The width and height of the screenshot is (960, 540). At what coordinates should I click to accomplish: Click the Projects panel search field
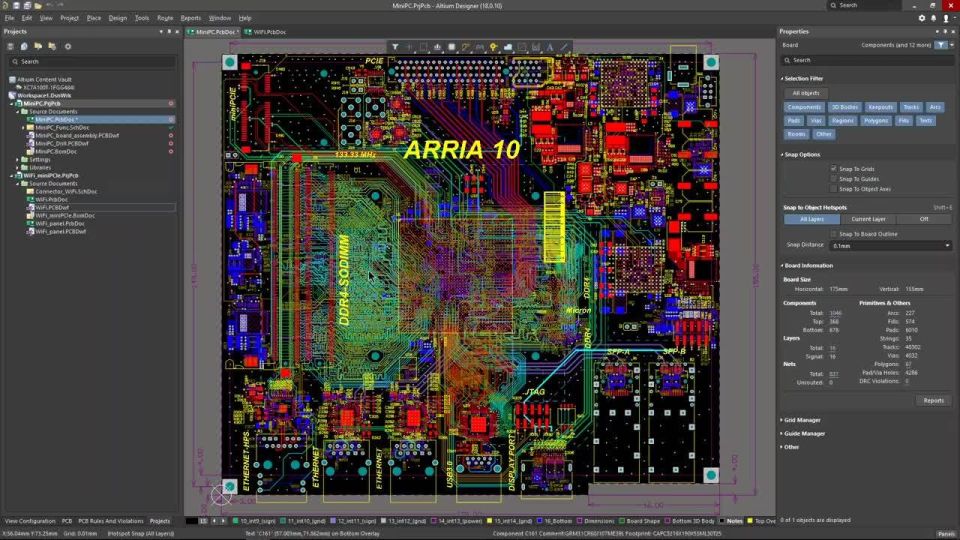pos(92,62)
